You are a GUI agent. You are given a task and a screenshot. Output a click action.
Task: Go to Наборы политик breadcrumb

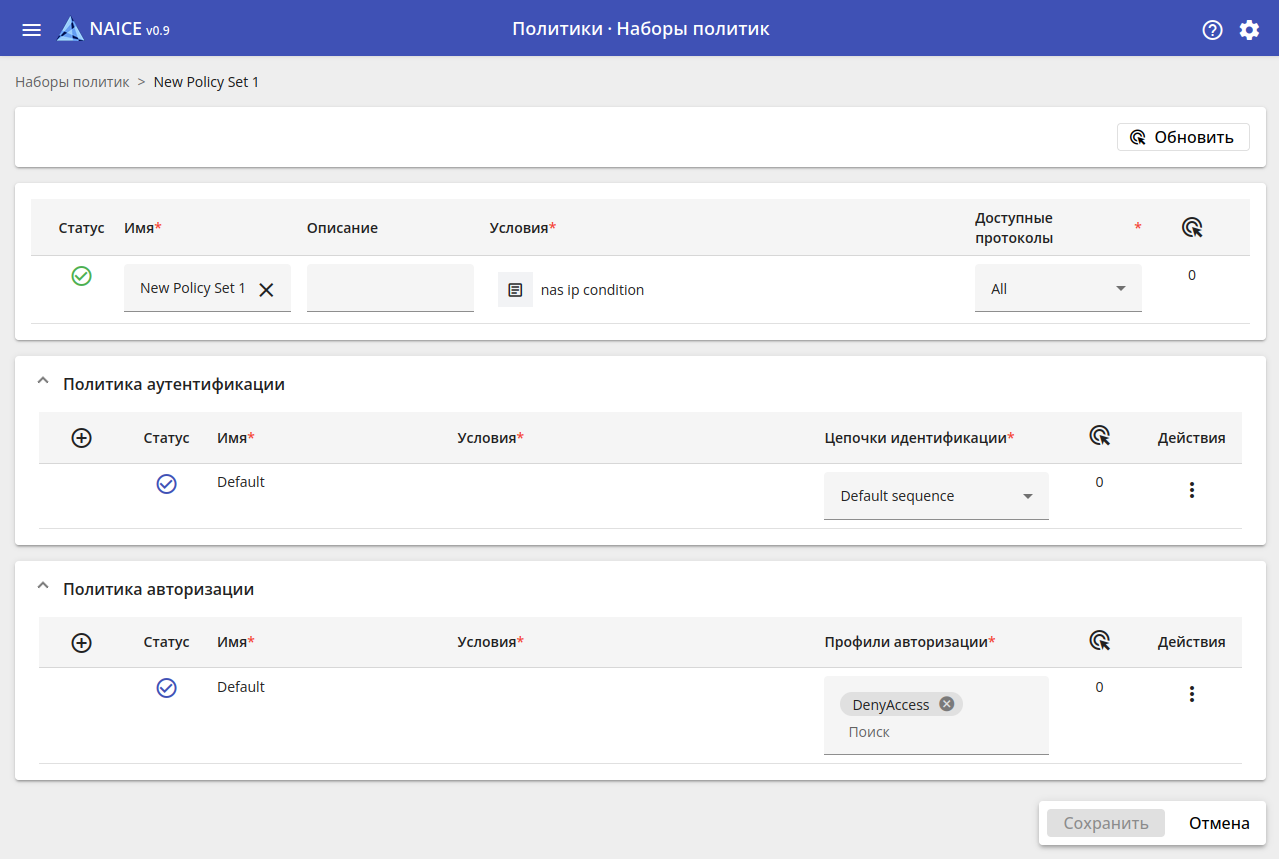tap(72, 82)
